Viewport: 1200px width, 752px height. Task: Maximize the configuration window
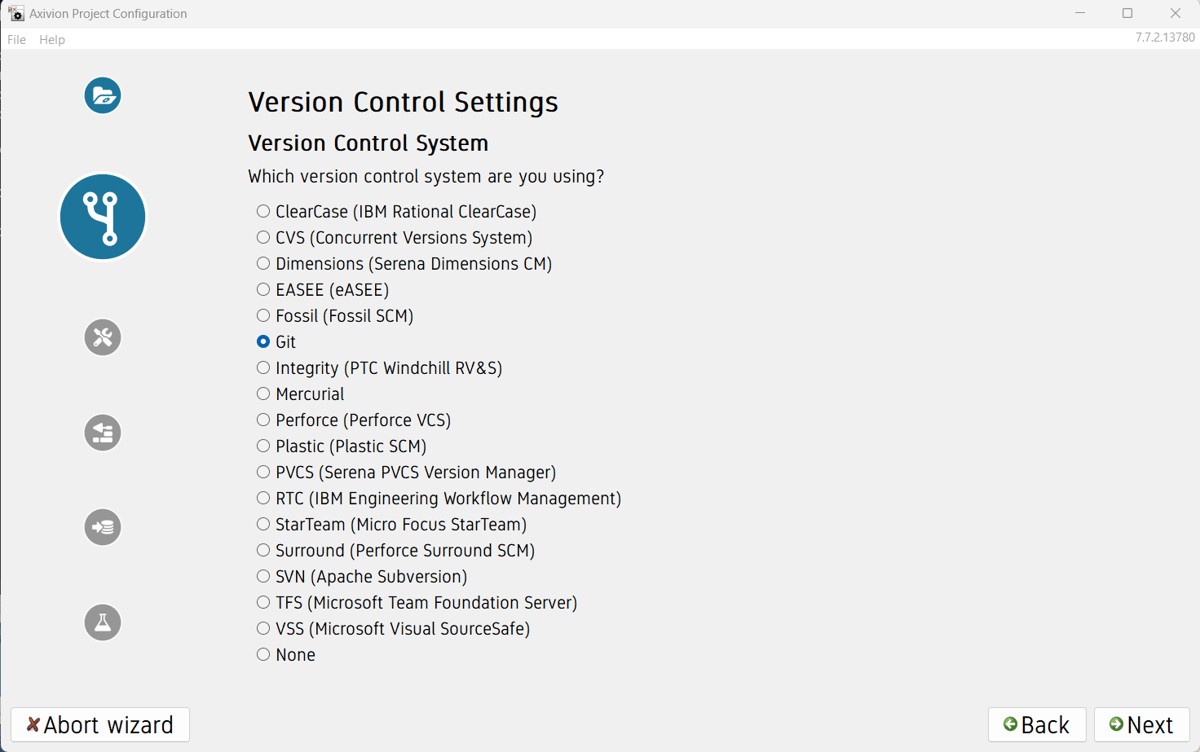click(x=1127, y=14)
